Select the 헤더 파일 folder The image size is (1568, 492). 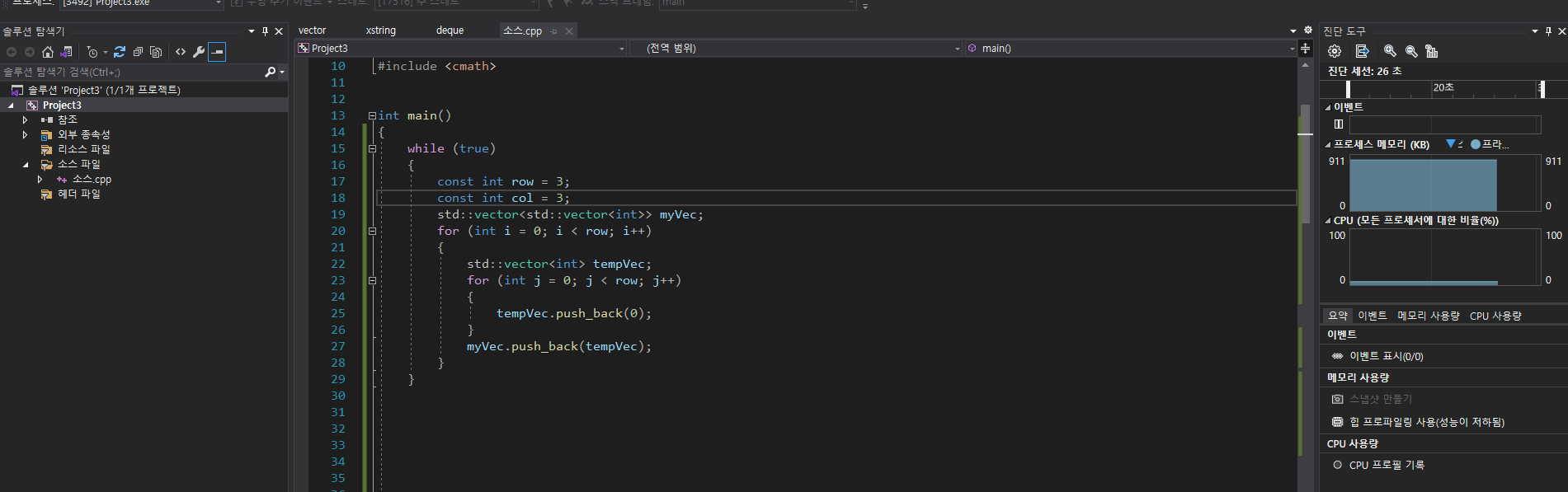[x=78, y=194]
